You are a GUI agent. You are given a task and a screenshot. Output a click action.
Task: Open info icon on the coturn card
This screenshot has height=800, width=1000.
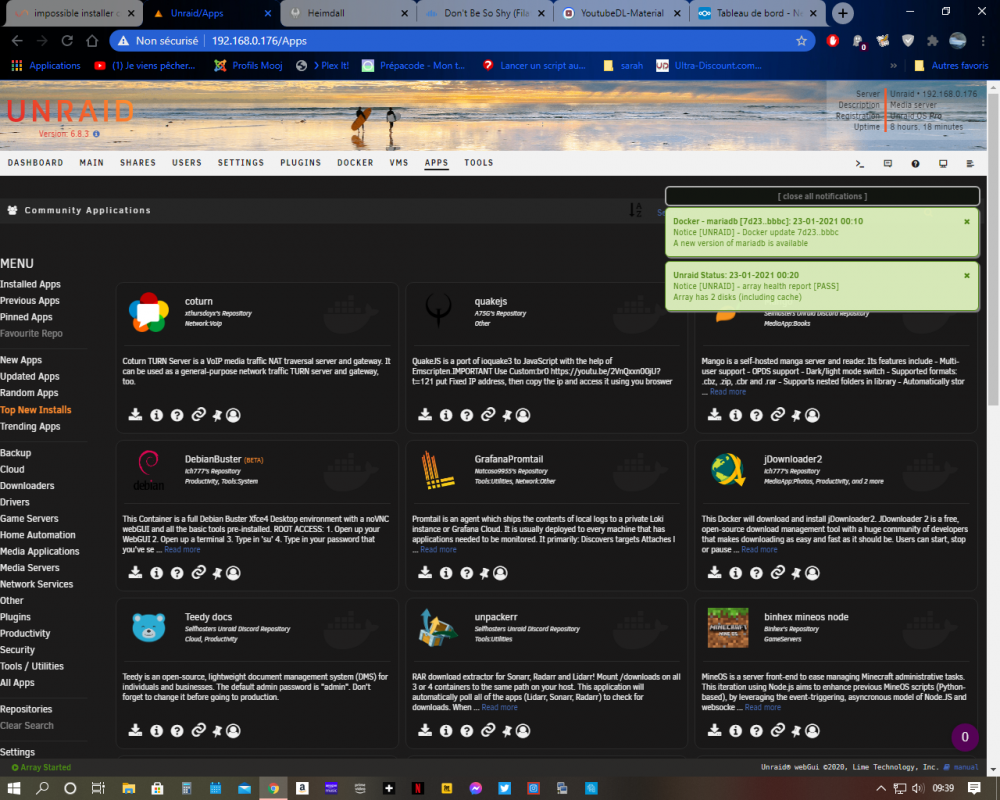pos(156,415)
